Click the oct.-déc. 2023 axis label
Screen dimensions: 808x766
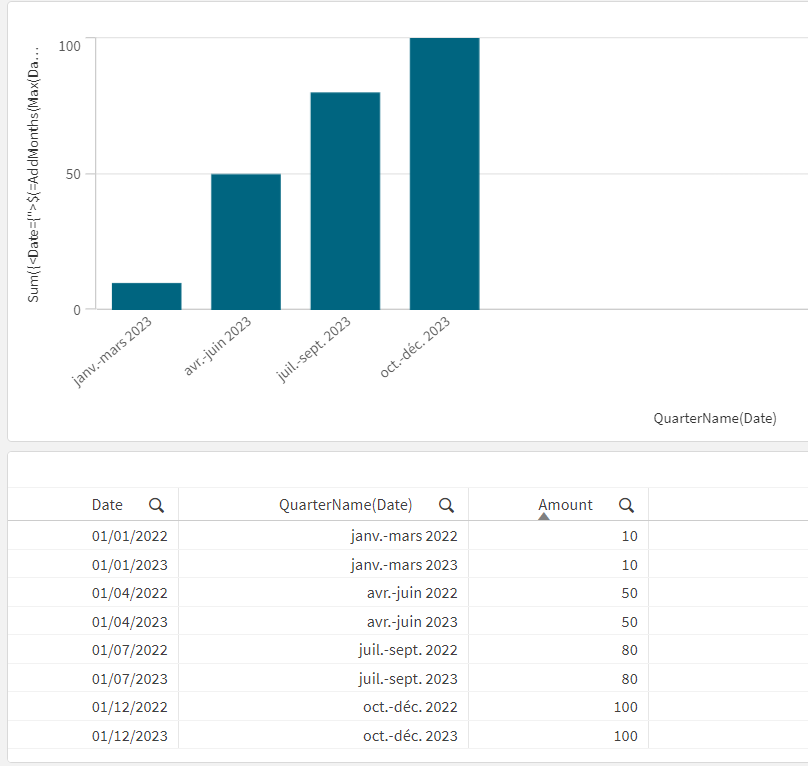pyautogui.click(x=414, y=347)
